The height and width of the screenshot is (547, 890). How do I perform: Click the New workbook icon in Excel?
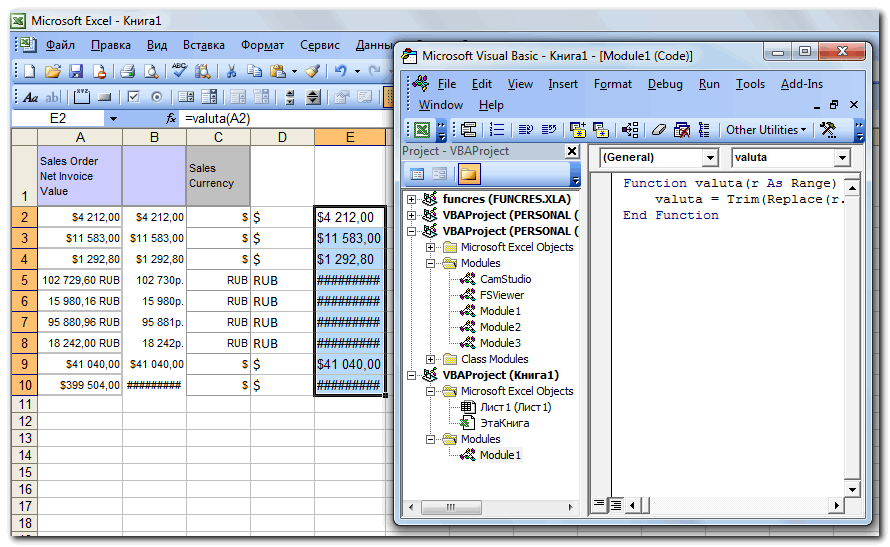tap(29, 71)
